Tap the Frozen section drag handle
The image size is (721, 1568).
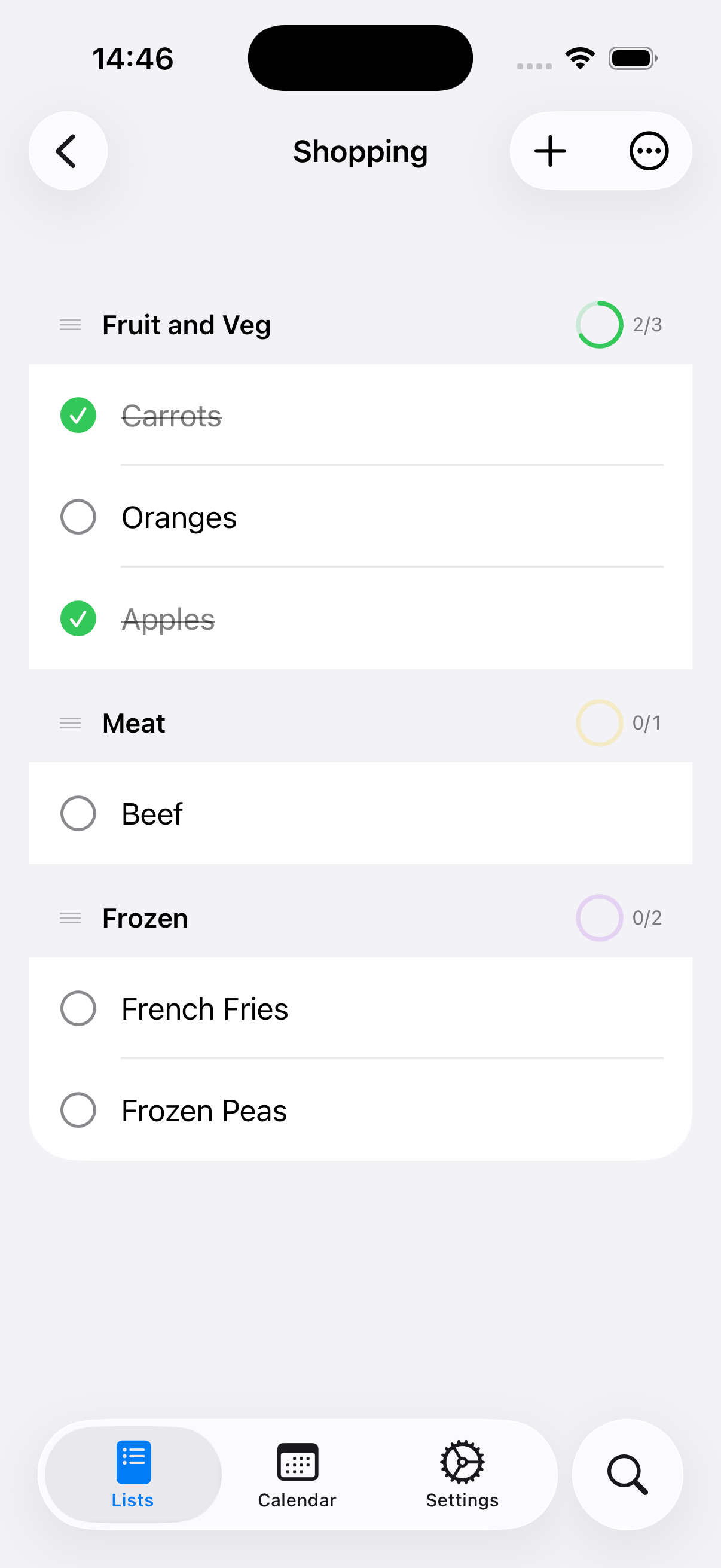point(71,918)
